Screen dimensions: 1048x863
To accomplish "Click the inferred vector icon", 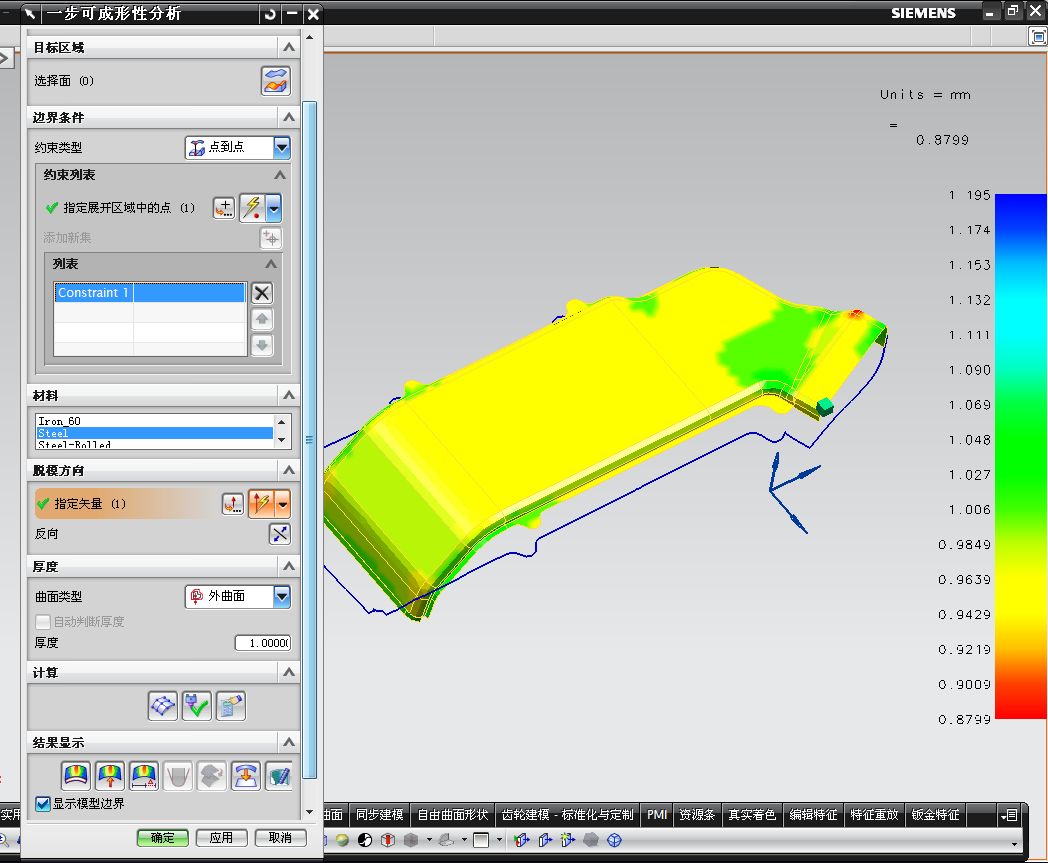I will click(261, 504).
